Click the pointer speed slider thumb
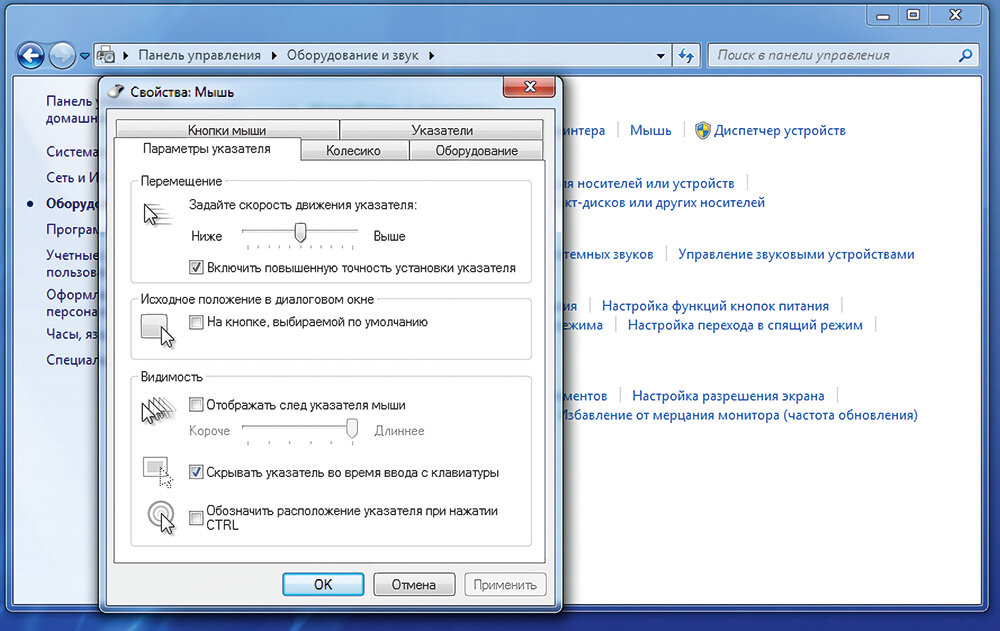The image size is (1000, 631). click(300, 233)
